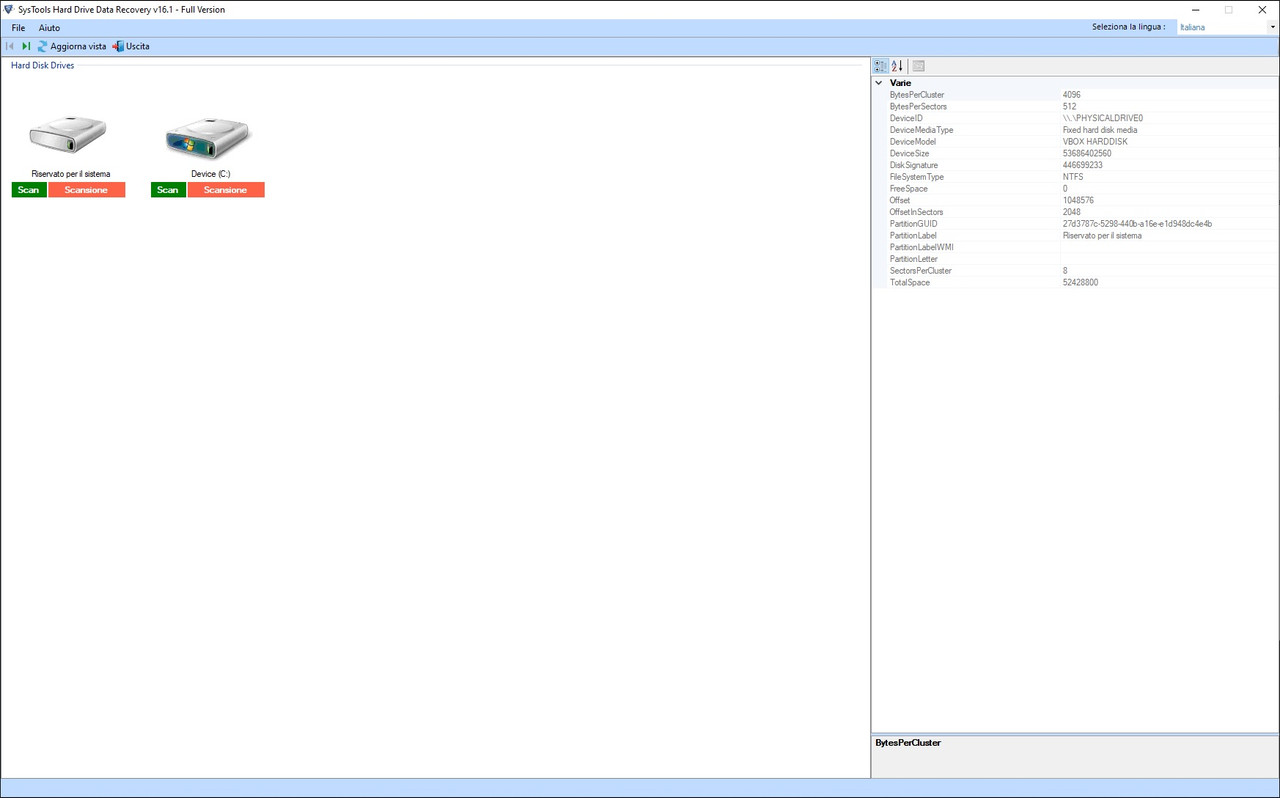Click the BytesPerCluster description pane title
1280x798 pixels.
coord(908,743)
